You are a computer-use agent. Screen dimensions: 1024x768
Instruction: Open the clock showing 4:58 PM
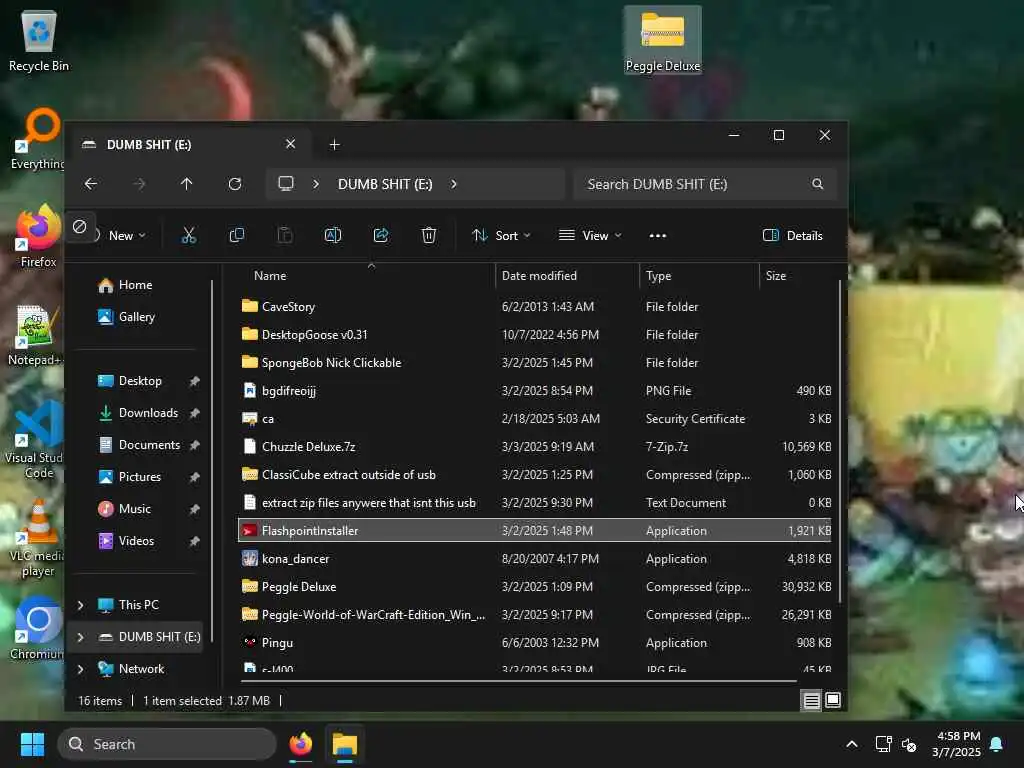pos(956,744)
